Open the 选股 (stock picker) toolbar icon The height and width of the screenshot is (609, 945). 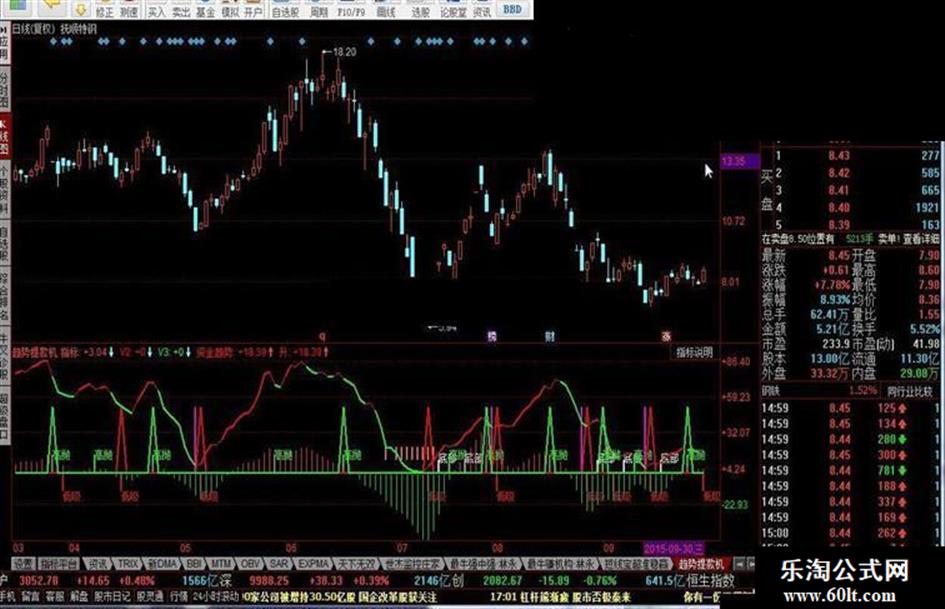click(x=420, y=9)
